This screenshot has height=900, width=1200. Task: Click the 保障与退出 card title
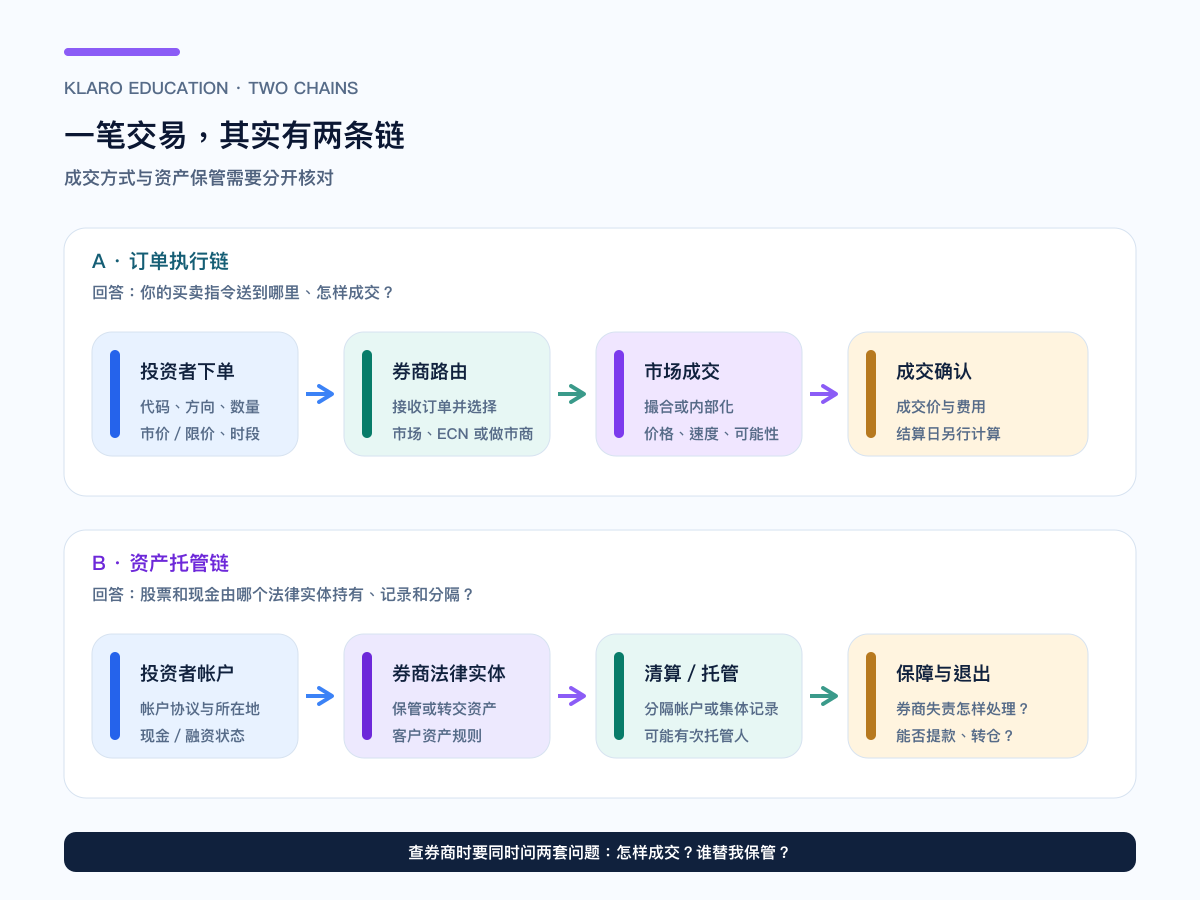pyautogui.click(x=943, y=674)
